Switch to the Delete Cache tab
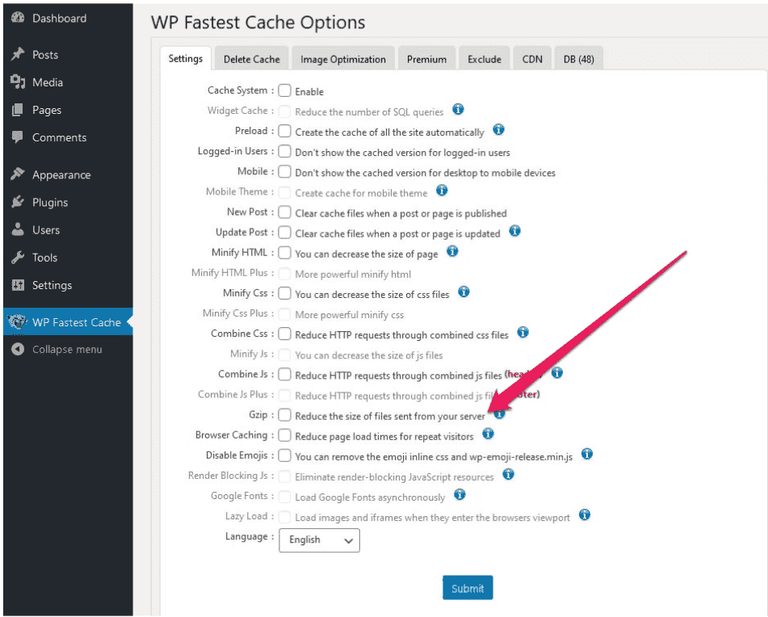This screenshot has width=768, height=617. [251, 59]
